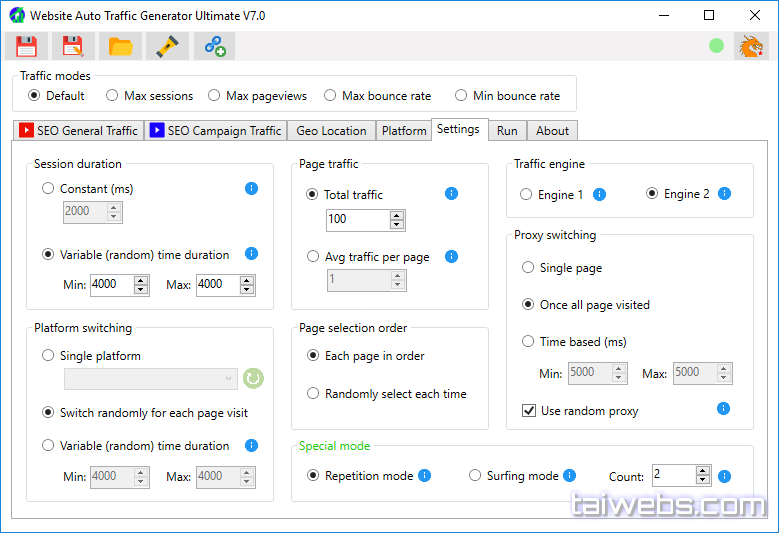Select the Surfing mode radio button
779x533 pixels.
pos(476,476)
